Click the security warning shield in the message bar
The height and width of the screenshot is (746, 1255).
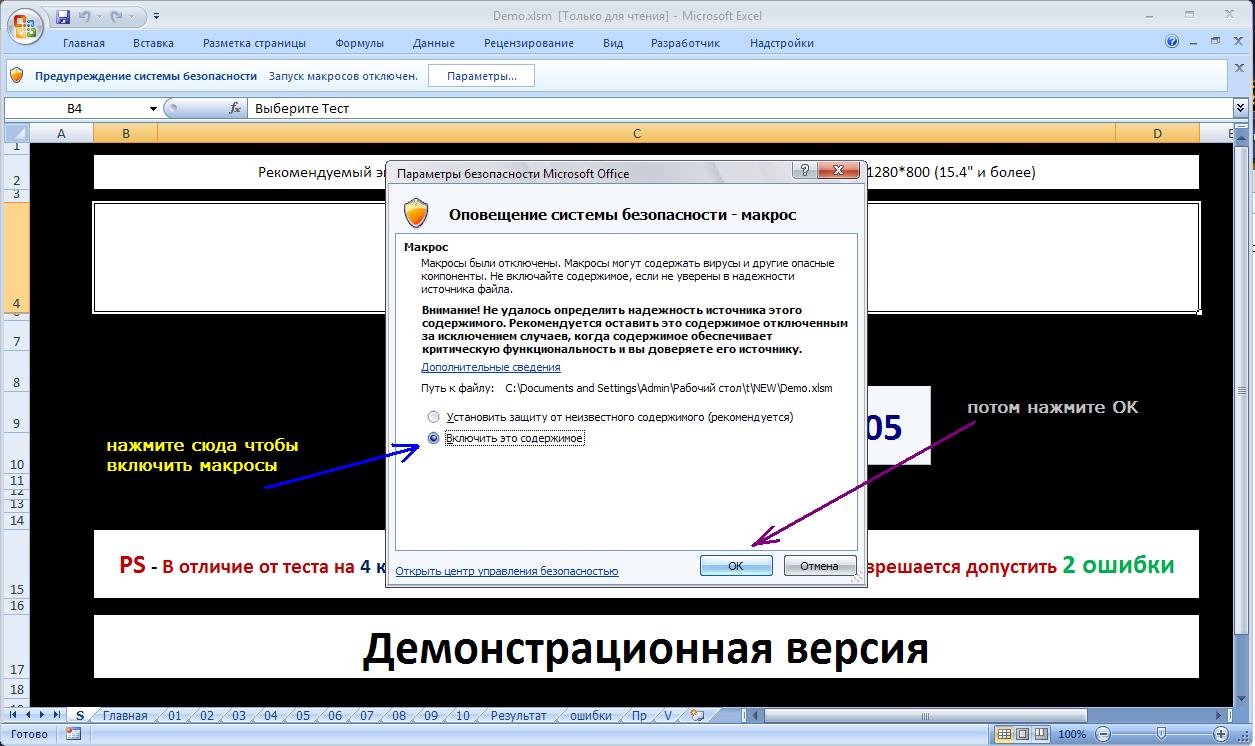17,76
